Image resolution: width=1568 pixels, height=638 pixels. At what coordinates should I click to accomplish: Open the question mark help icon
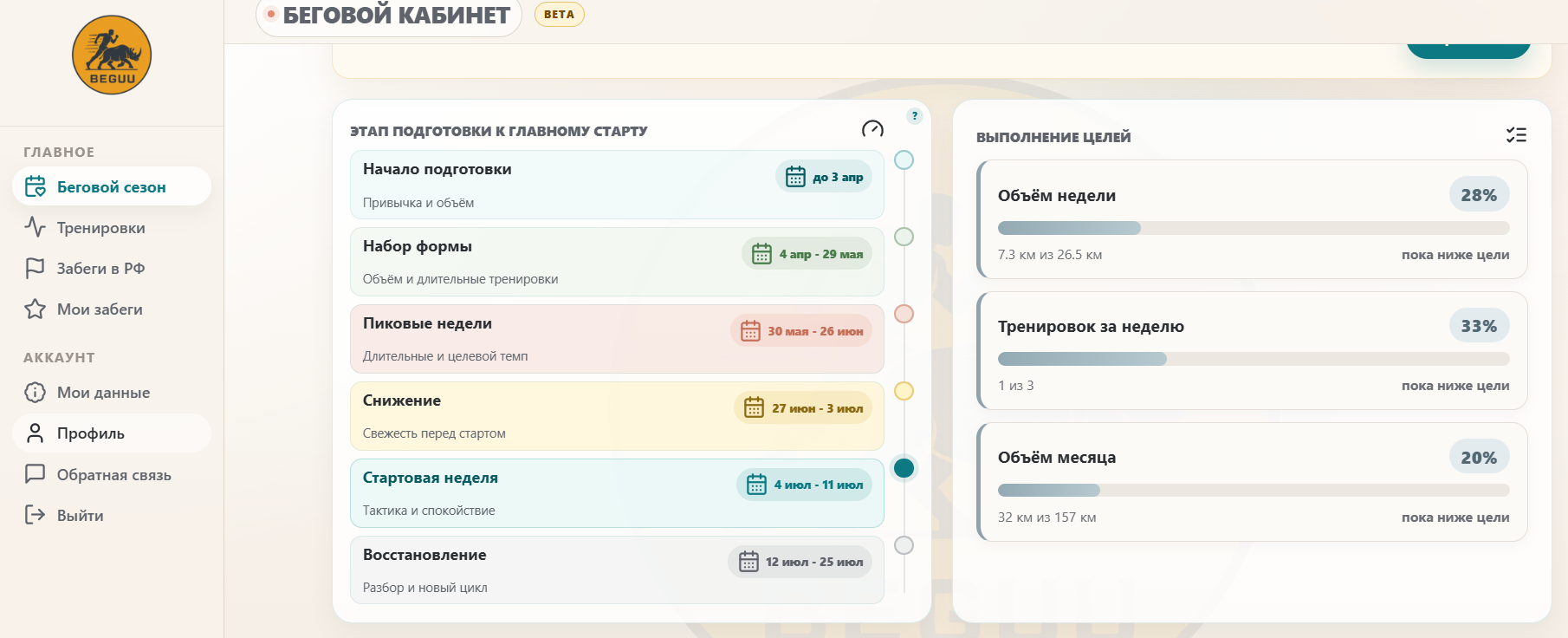(915, 115)
